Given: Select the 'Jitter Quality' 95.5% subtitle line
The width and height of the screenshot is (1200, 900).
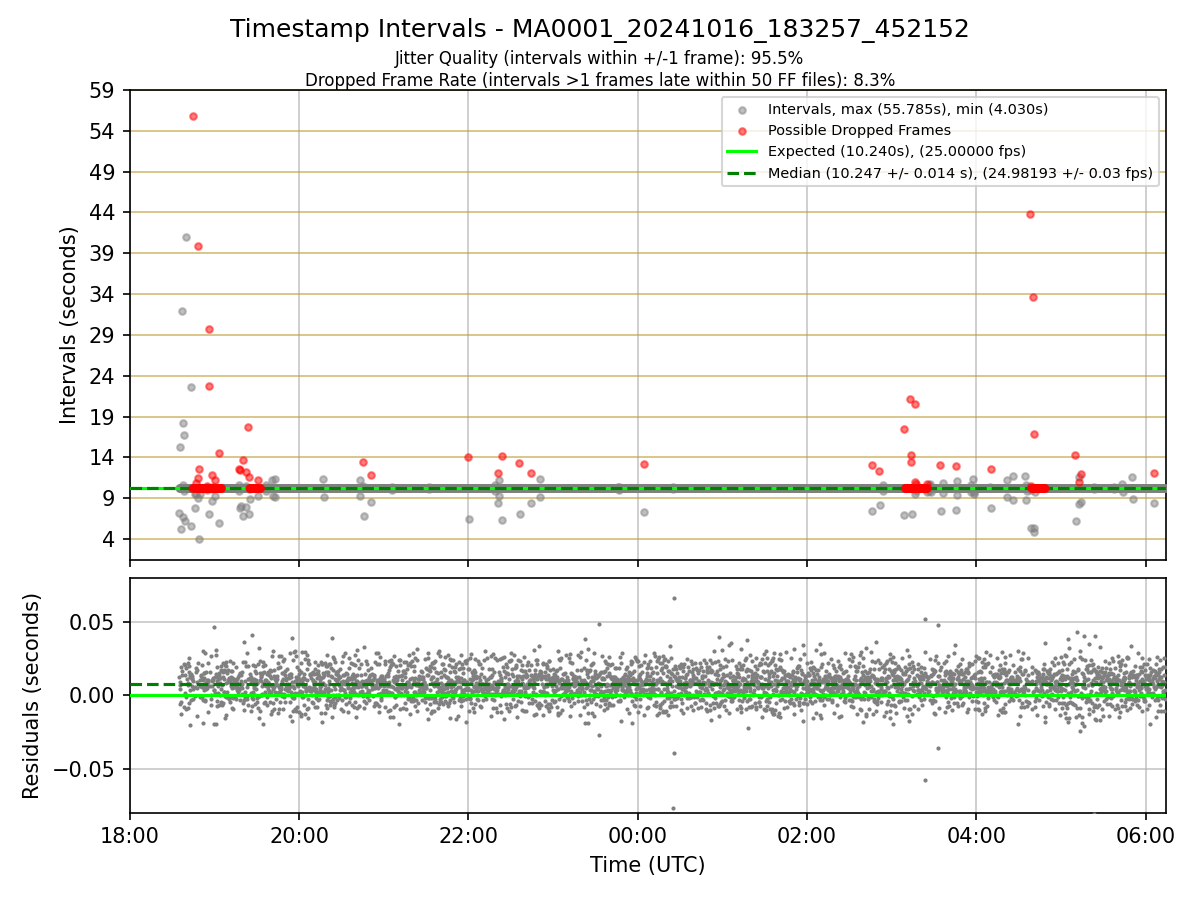Looking at the screenshot, I should pos(600,58).
